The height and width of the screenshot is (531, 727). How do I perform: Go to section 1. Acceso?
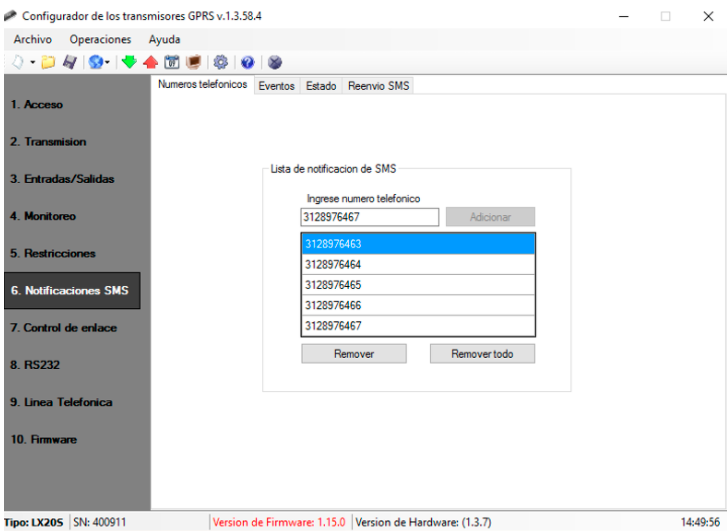(x=37, y=104)
